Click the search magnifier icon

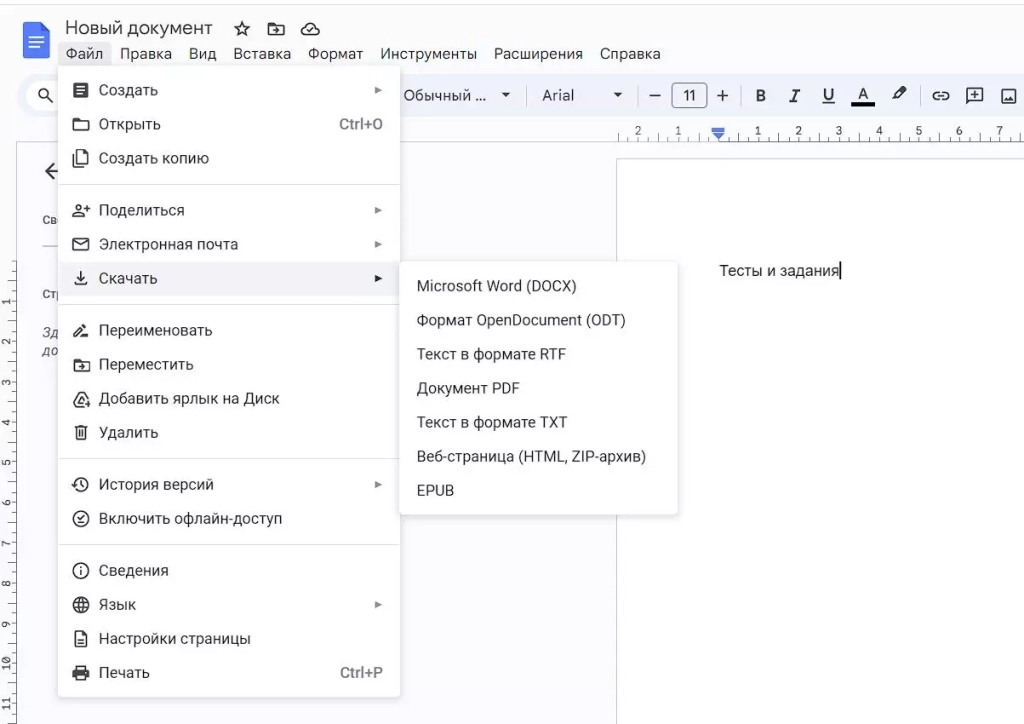[45, 96]
